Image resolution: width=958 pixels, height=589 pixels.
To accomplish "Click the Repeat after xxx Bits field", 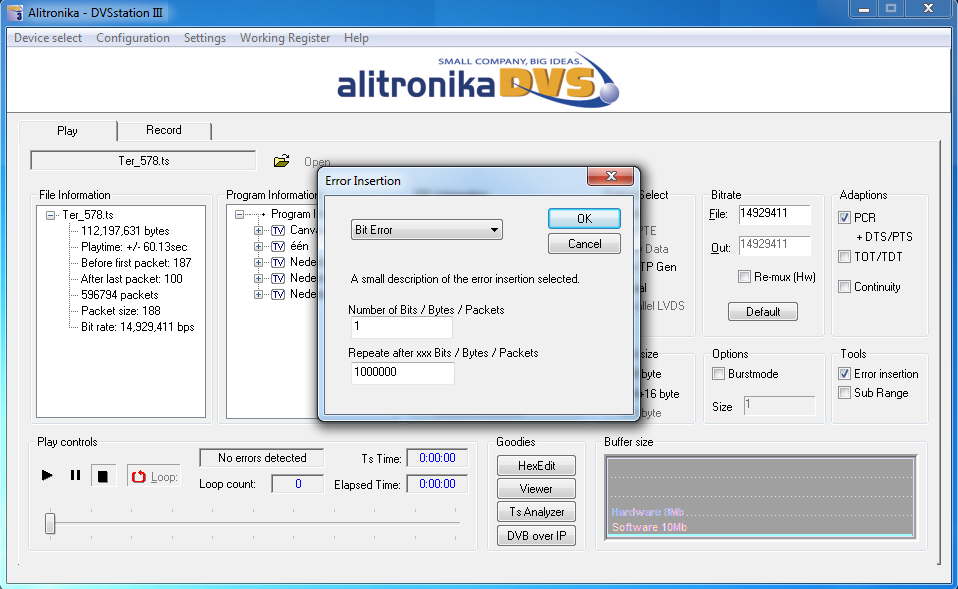I will (x=402, y=373).
